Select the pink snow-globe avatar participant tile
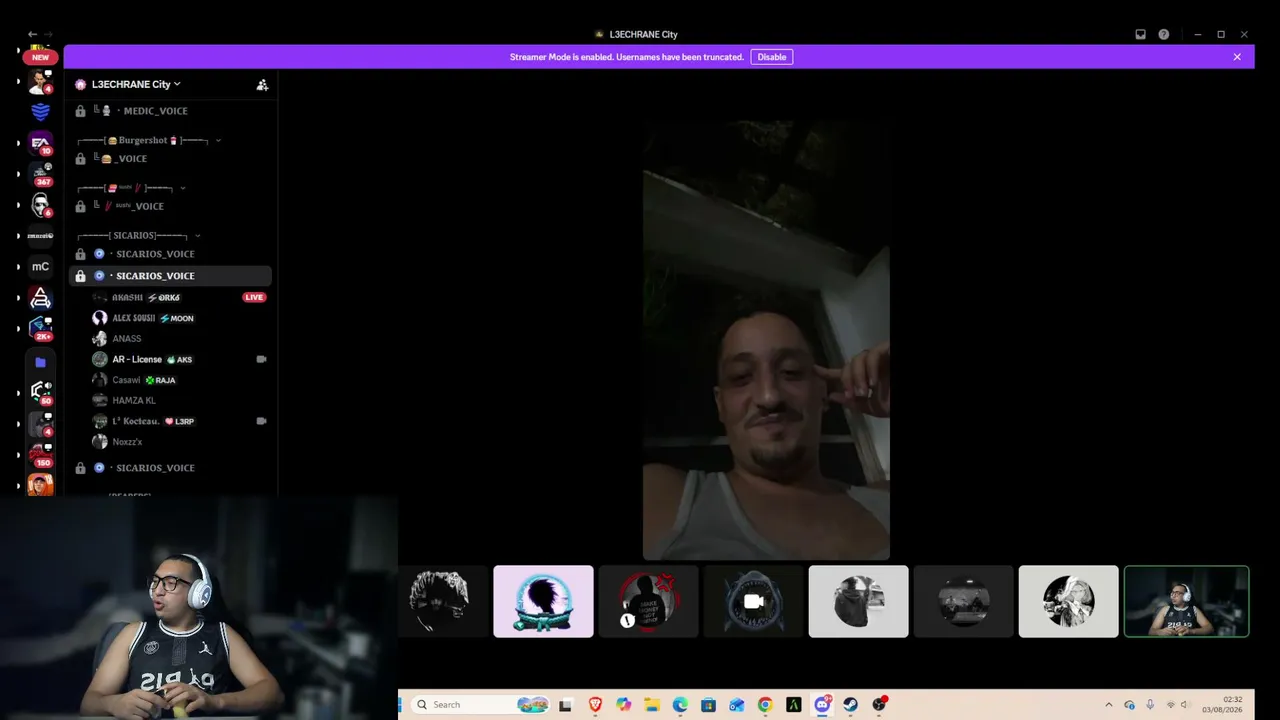 [x=543, y=601]
